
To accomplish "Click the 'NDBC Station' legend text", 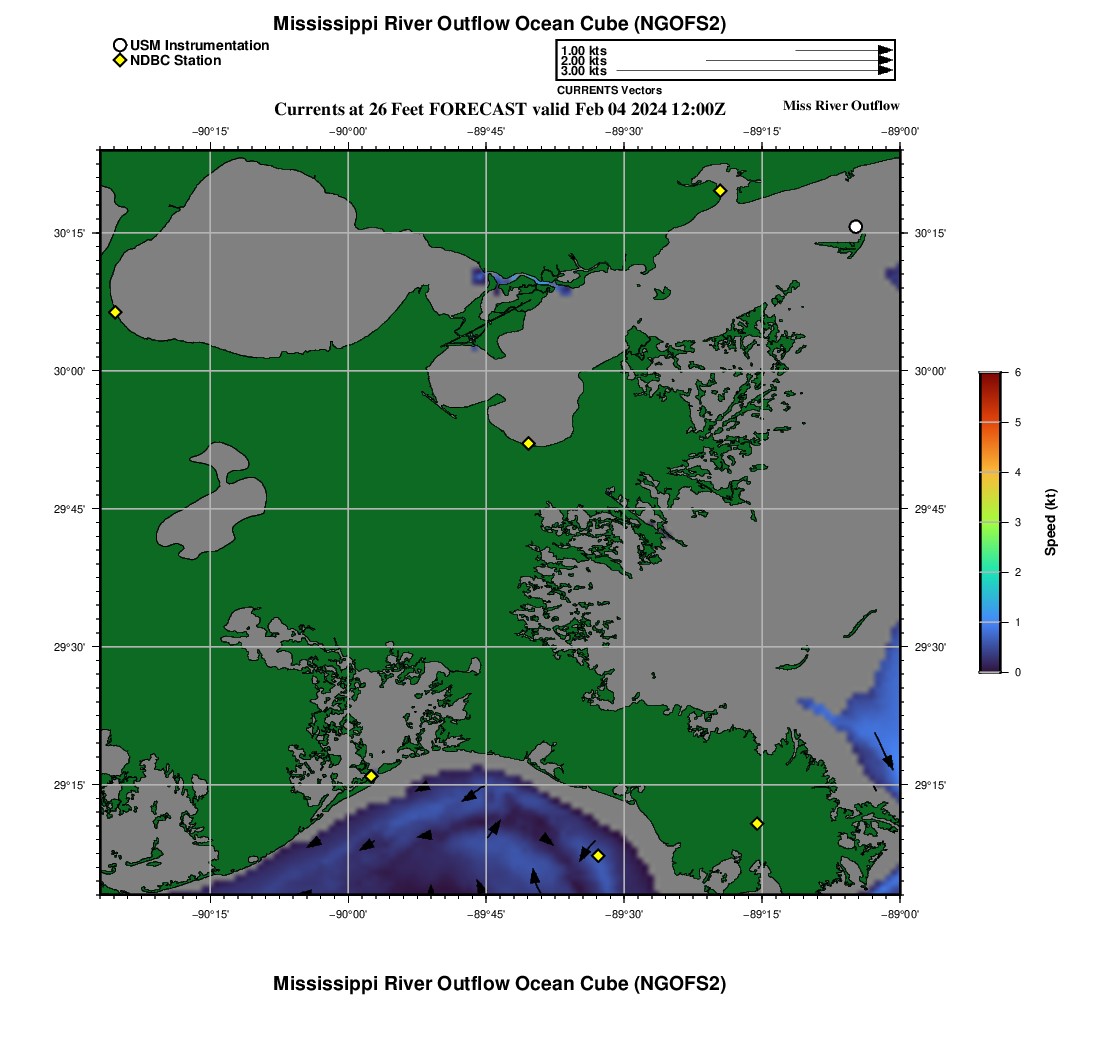I will 175,61.
